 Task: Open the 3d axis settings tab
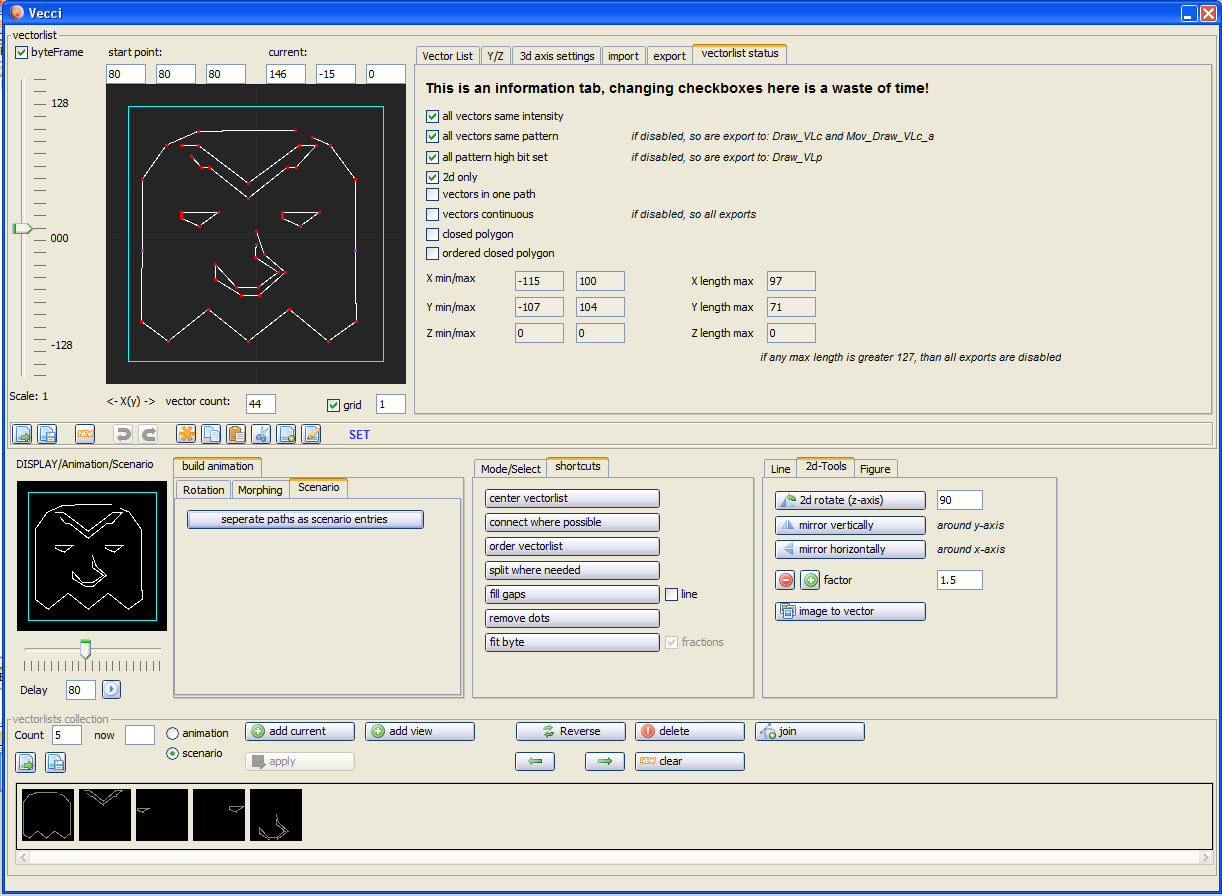click(556, 56)
